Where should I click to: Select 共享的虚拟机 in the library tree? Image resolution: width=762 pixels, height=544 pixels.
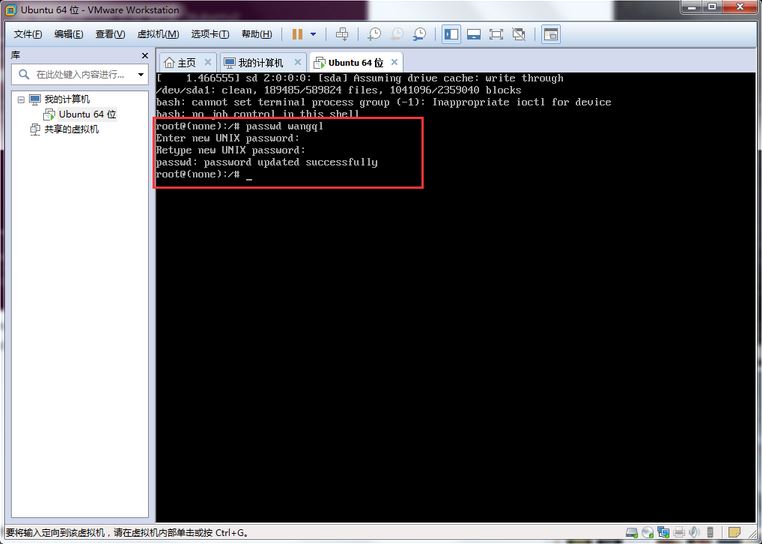(71, 129)
